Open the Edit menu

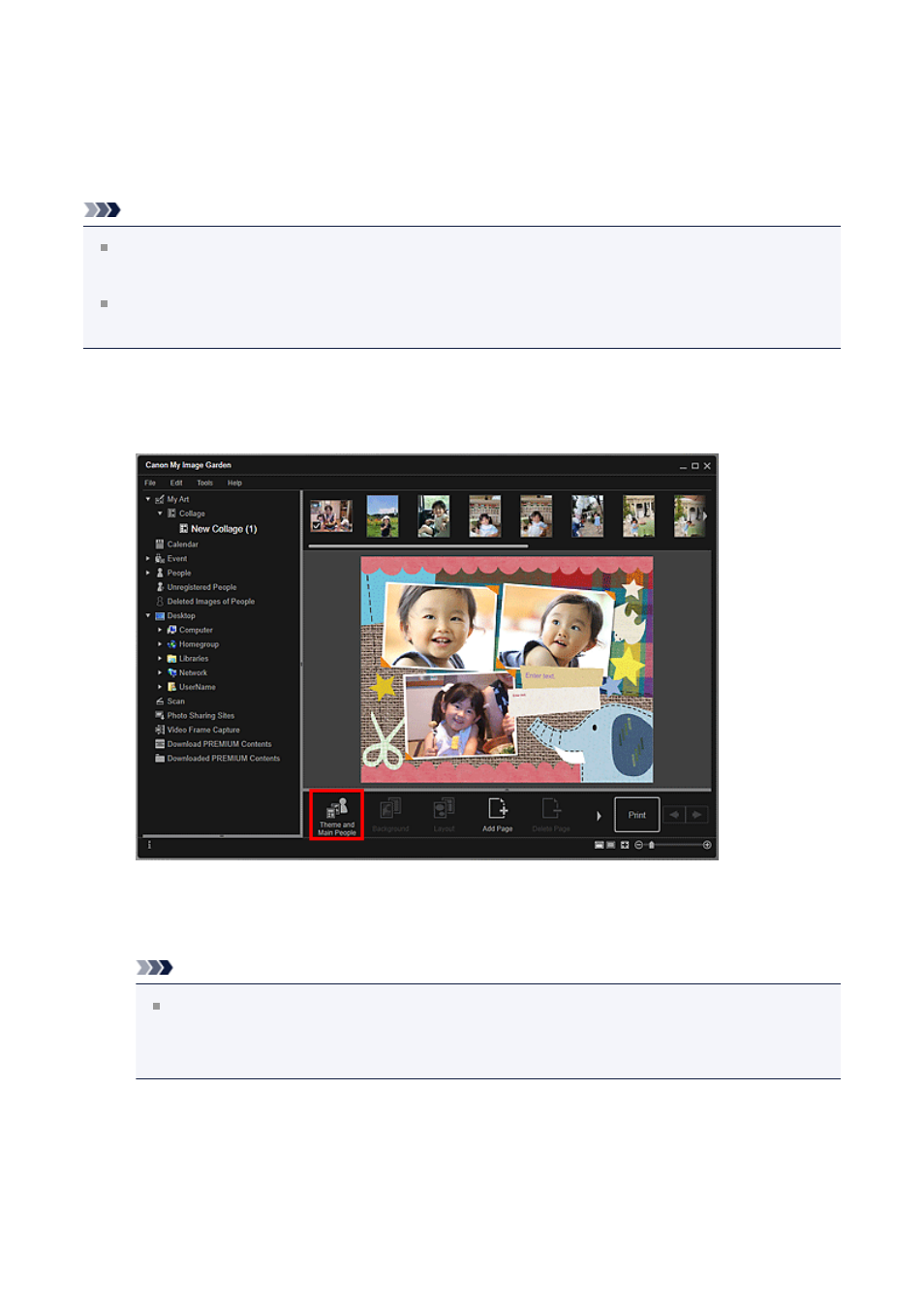(176, 483)
